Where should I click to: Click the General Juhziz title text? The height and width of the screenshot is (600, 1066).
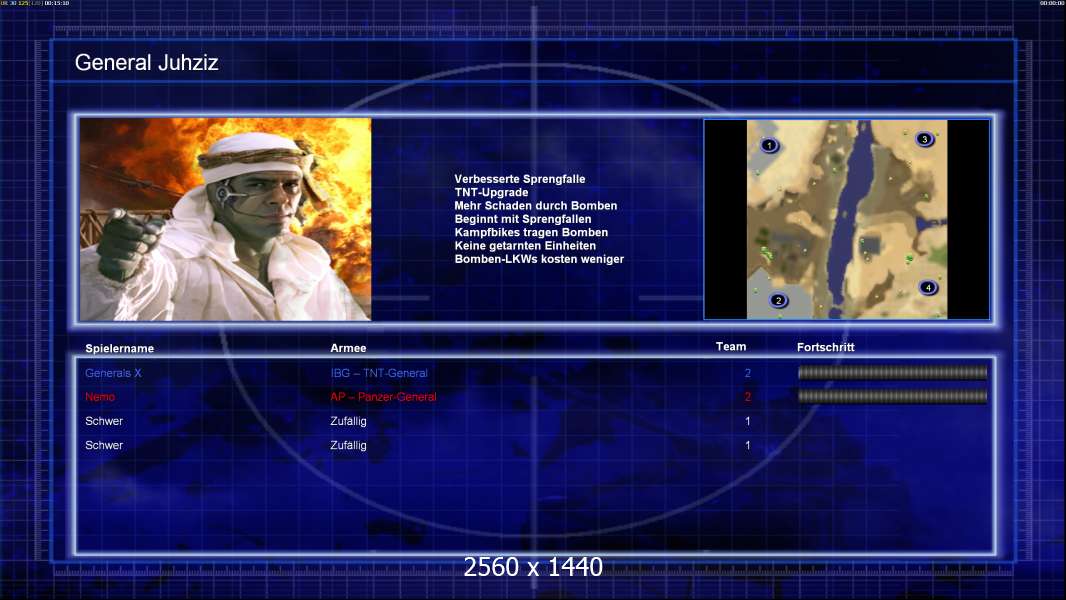point(146,63)
